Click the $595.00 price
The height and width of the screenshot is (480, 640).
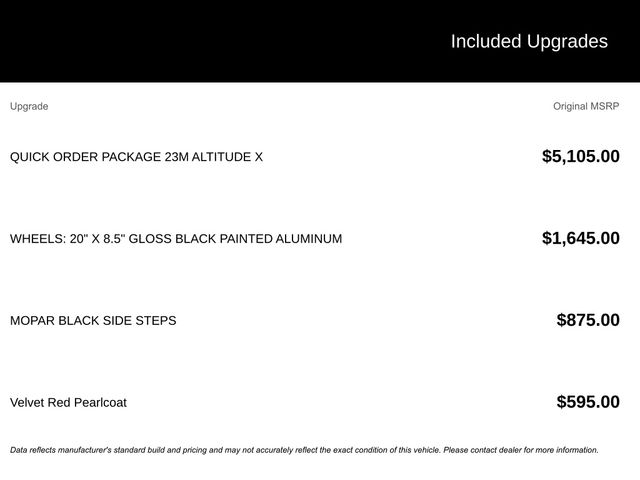(x=588, y=402)
